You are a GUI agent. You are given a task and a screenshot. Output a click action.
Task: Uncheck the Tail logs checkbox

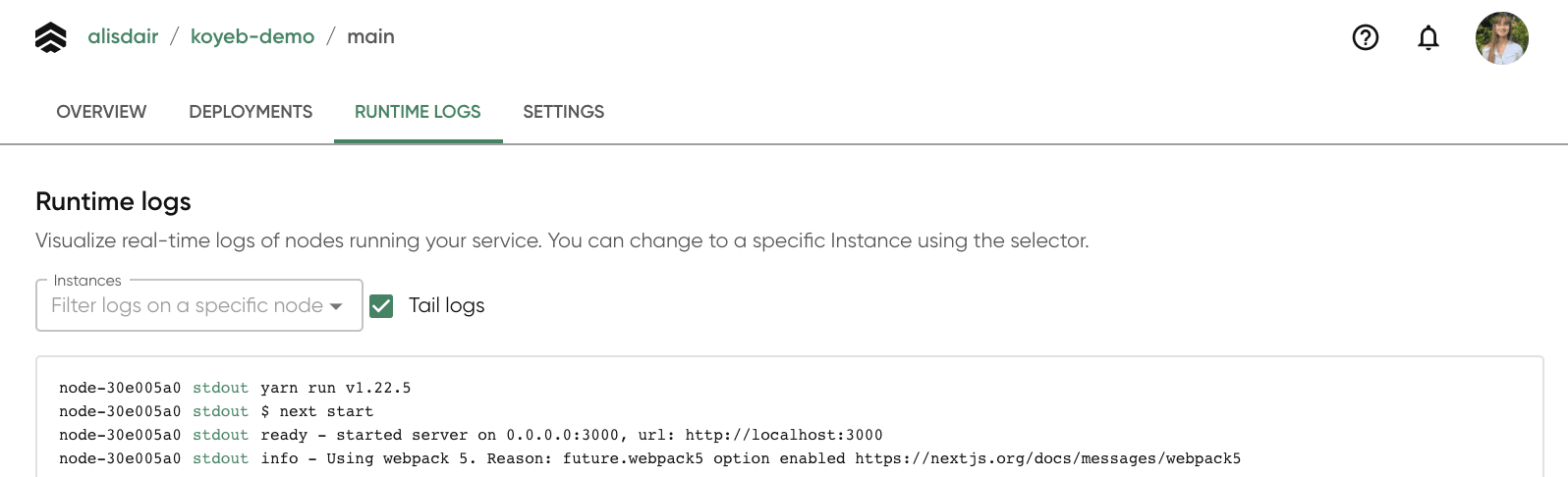381,306
